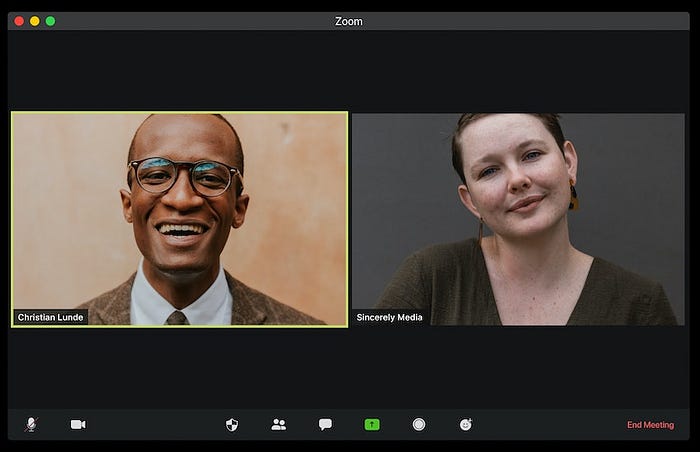Click the Zoom title text
Image resolution: width=700 pixels, height=452 pixels.
[x=349, y=21]
